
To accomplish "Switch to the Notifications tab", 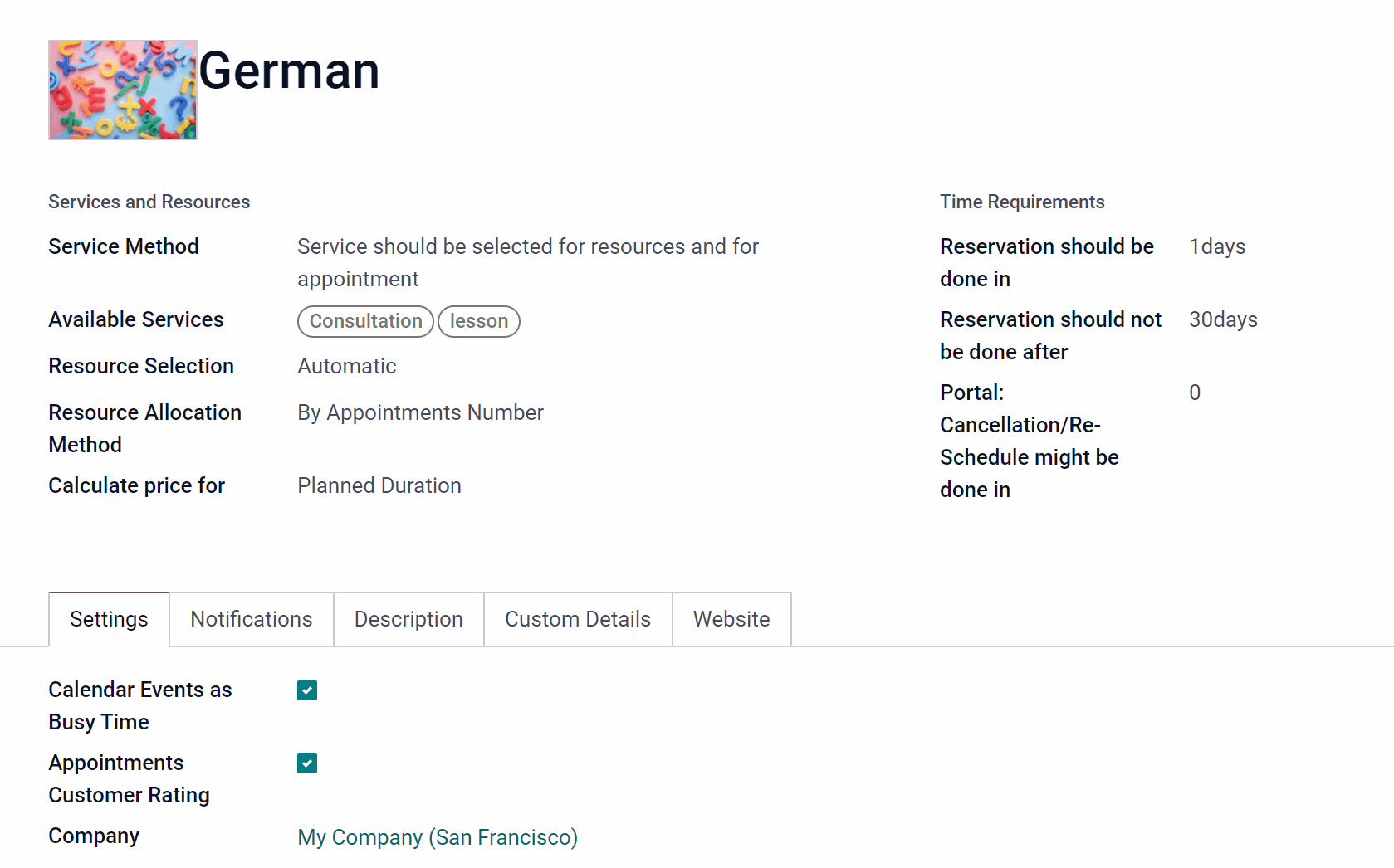I will point(252,619).
